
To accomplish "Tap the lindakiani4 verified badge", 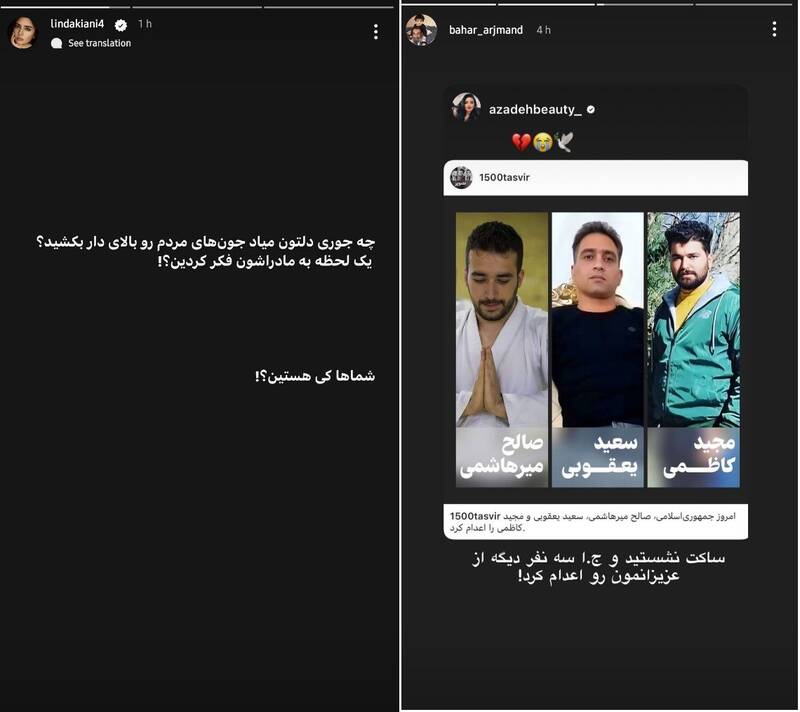I will click(121, 24).
